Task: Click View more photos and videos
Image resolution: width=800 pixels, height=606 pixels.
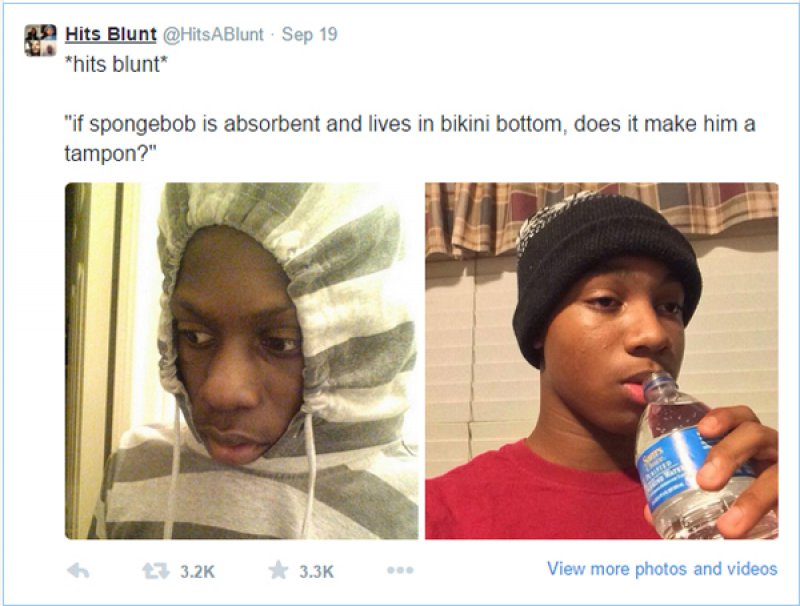Action: (662, 569)
